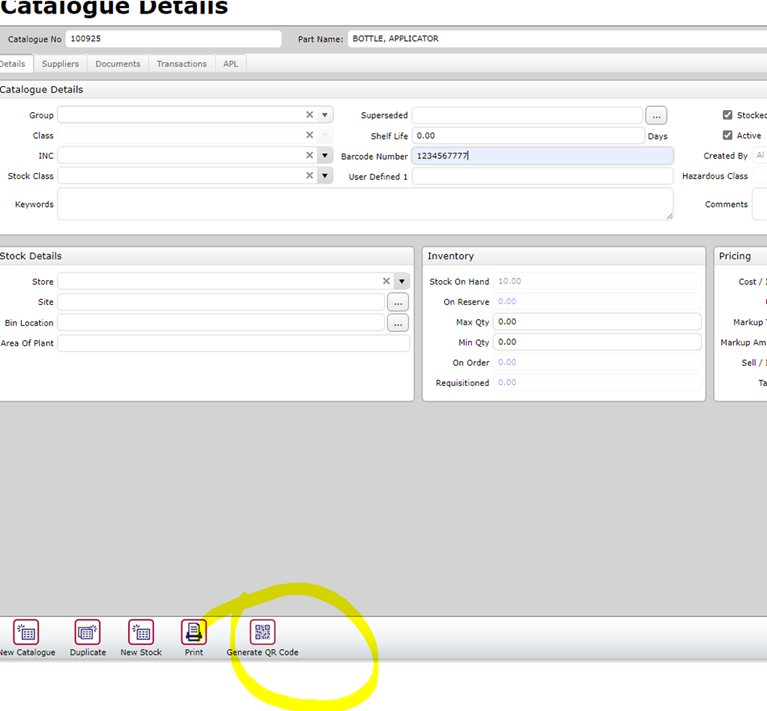Clear the Group field with X icon
This screenshot has width=767, height=711.
click(x=310, y=115)
